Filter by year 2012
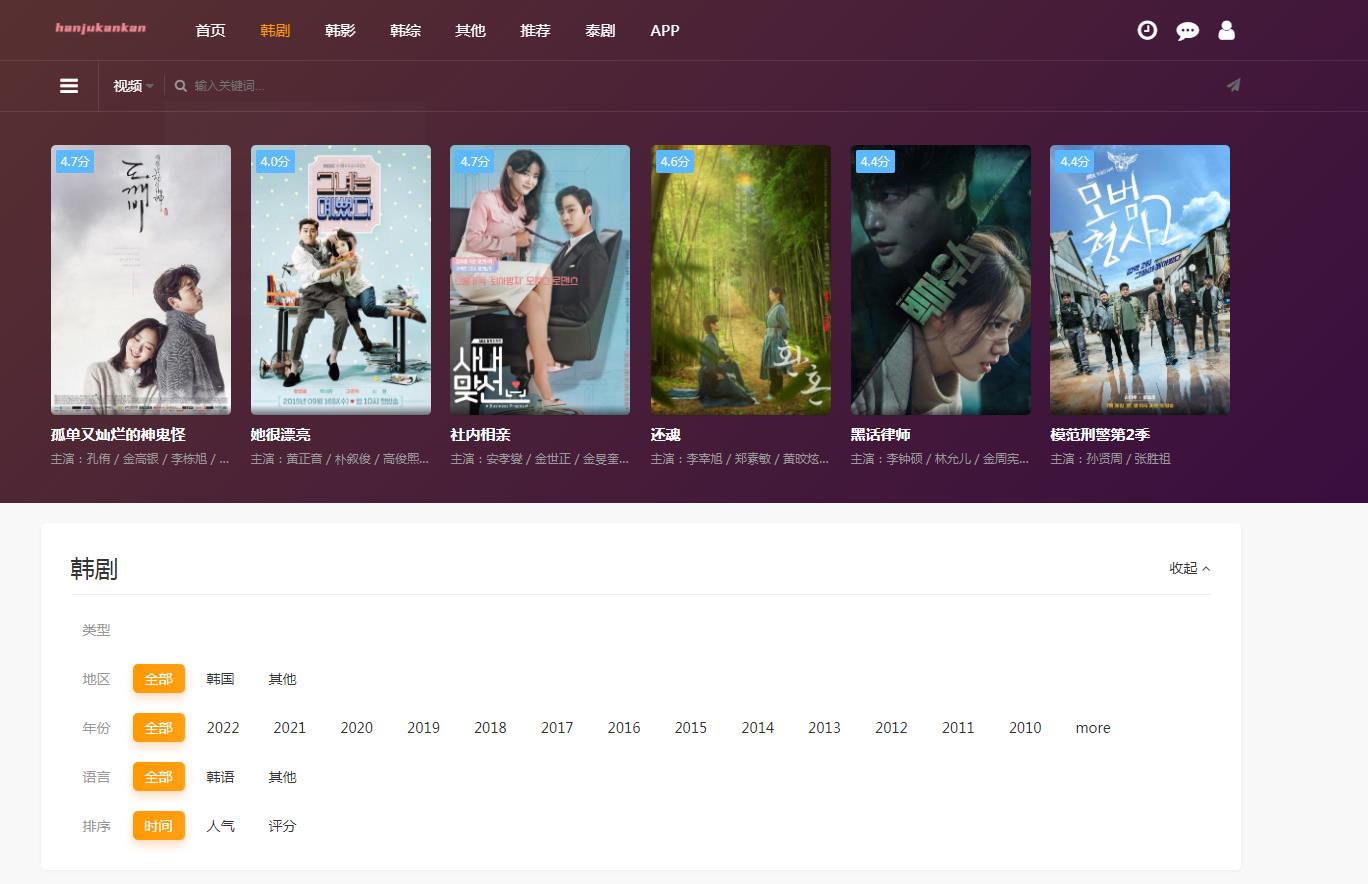This screenshot has width=1368, height=884. (x=891, y=728)
